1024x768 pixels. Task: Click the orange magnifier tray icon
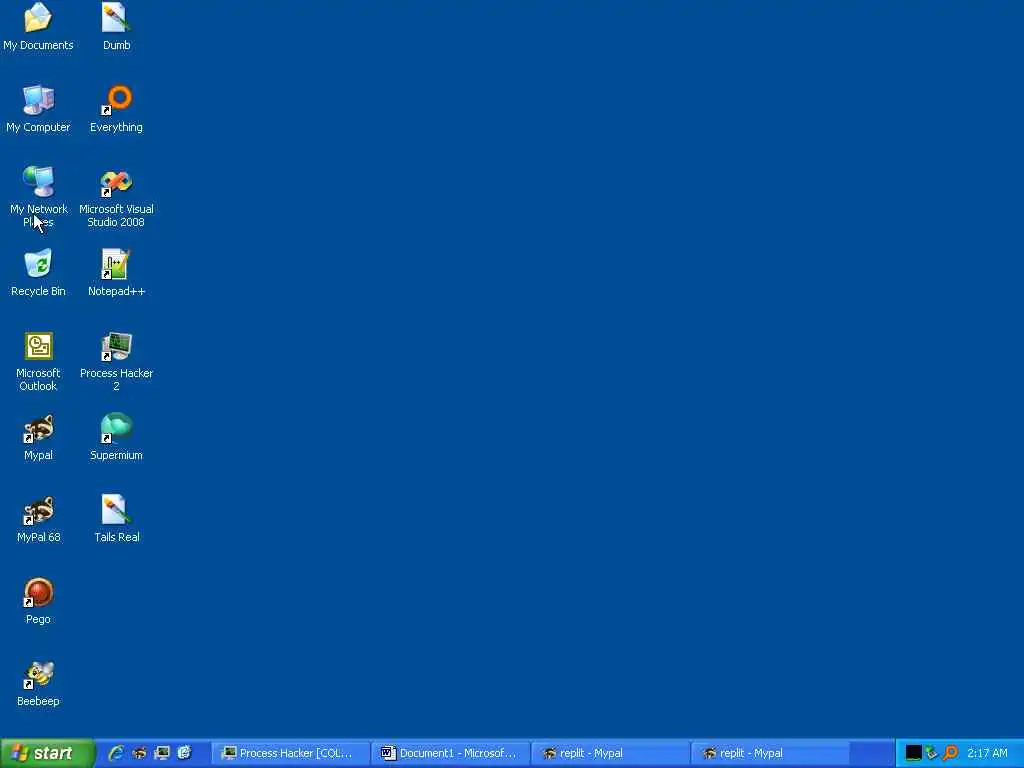tap(950, 753)
